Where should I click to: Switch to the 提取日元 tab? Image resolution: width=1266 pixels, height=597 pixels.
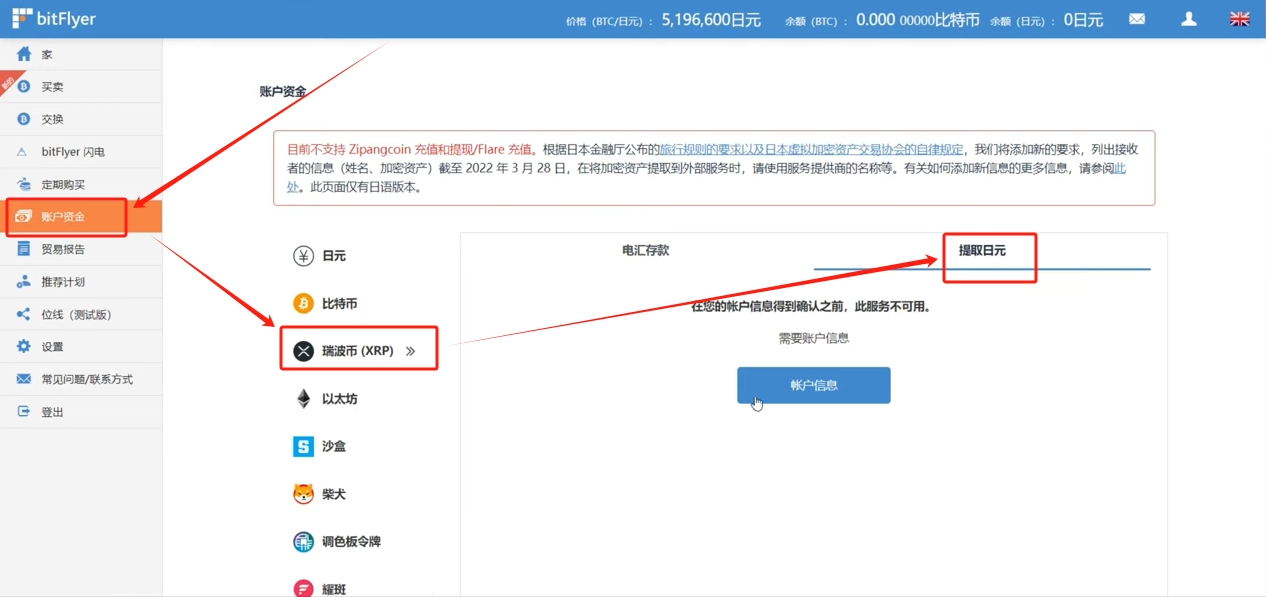tap(982, 250)
